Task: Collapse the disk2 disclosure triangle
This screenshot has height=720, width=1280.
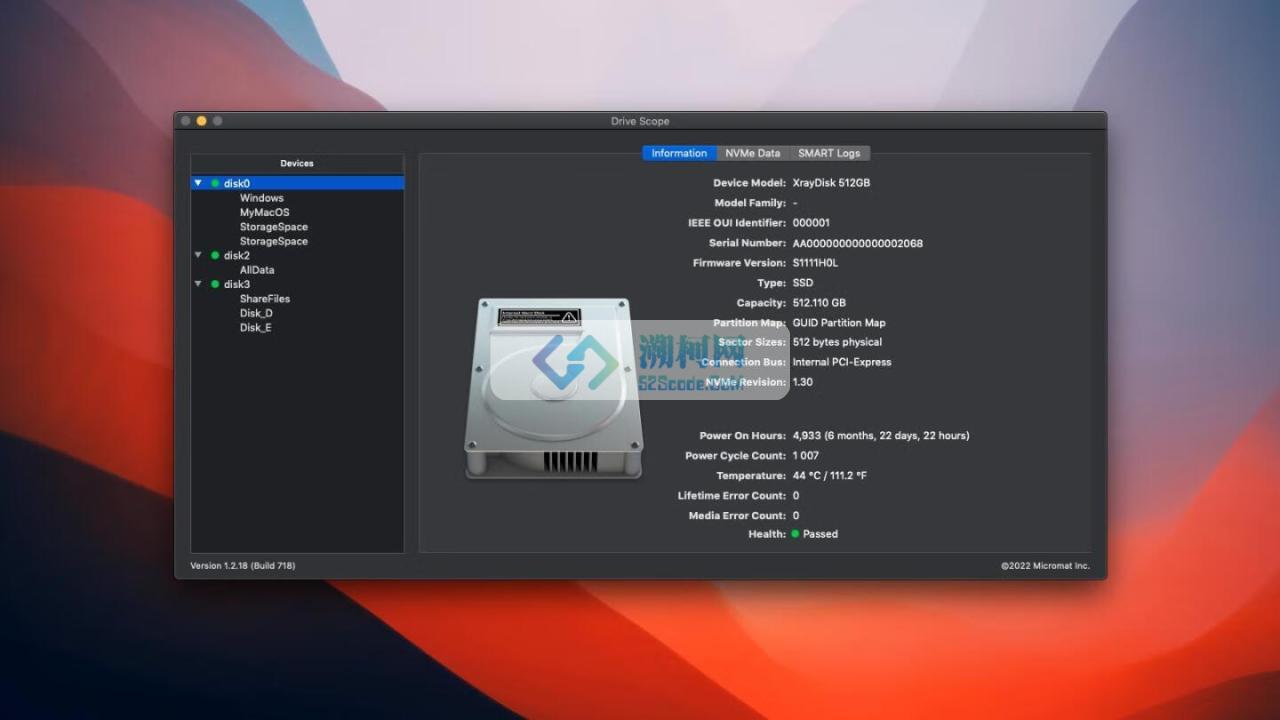Action: pyautogui.click(x=198, y=256)
